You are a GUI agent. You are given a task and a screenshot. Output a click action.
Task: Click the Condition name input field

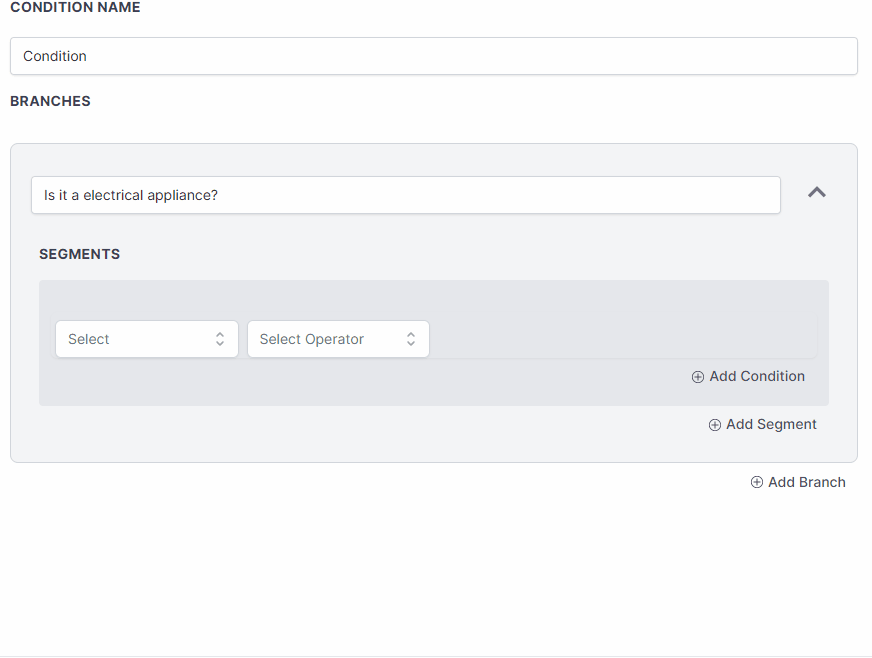tap(433, 56)
